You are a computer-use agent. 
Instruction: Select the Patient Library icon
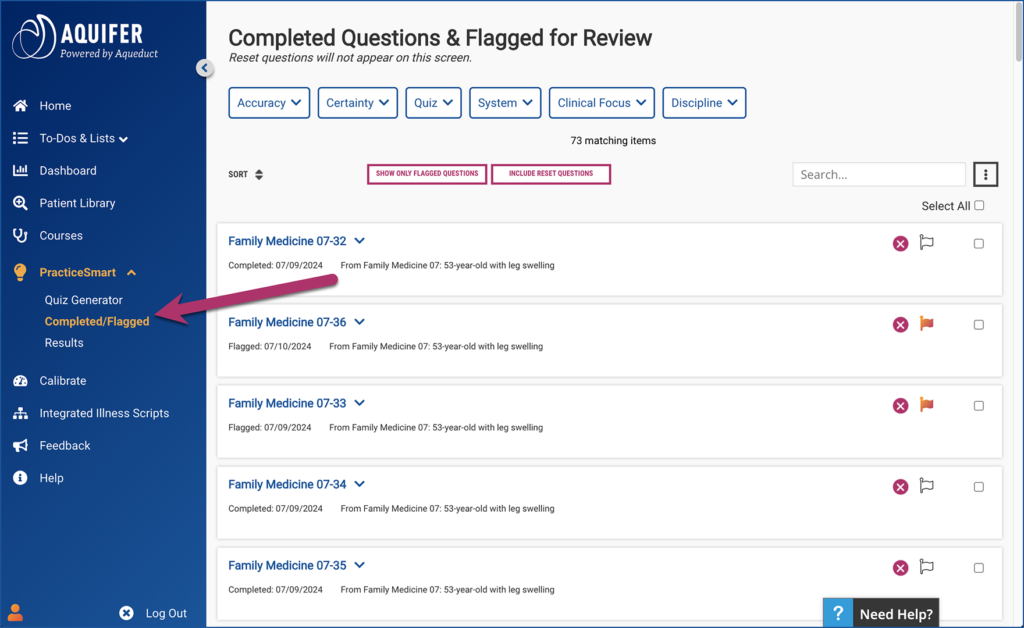[x=22, y=203]
